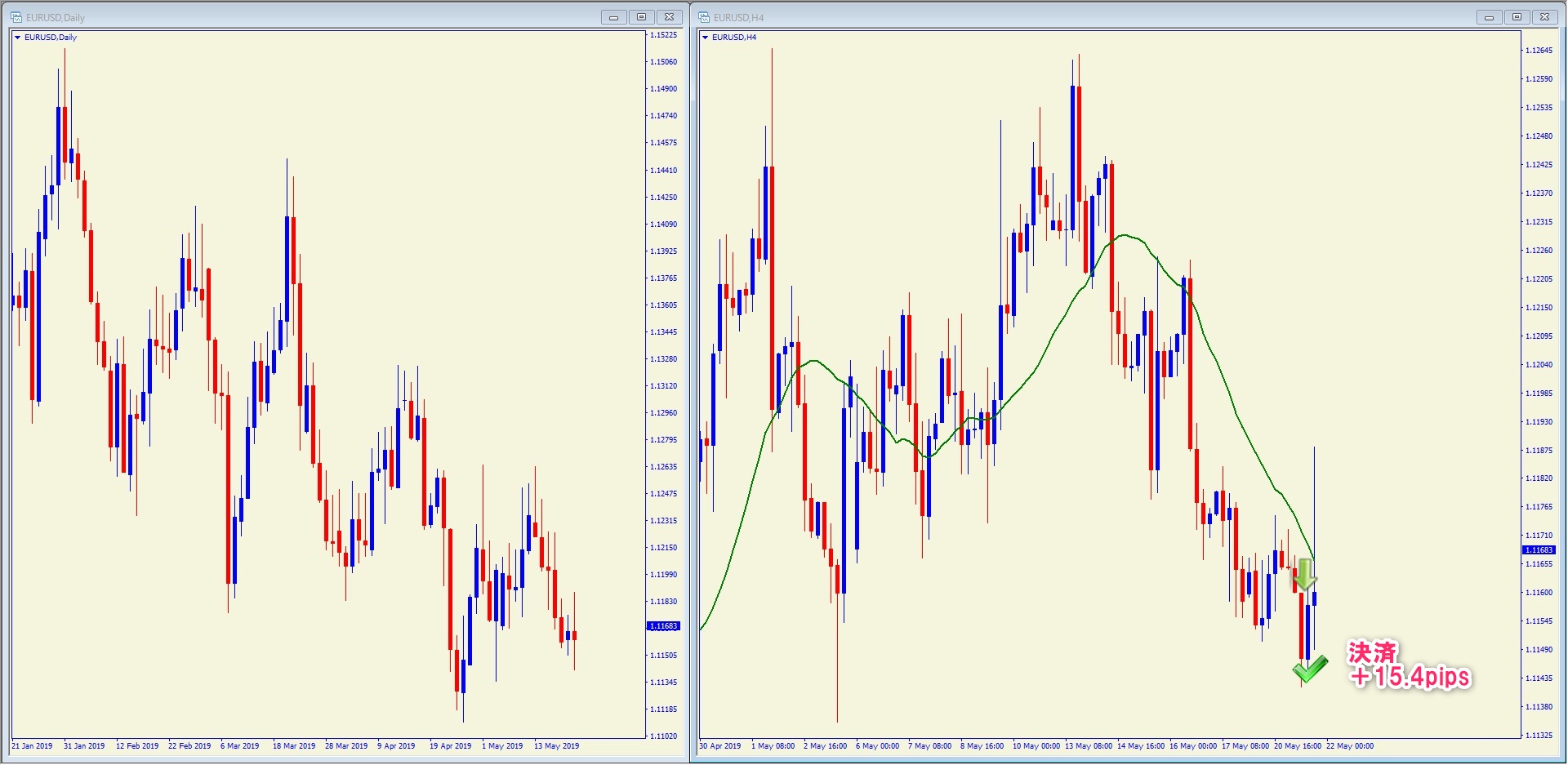
Task: Click the 10 May 00:00 label on the H4 axis
Action: pyautogui.click(x=1036, y=746)
